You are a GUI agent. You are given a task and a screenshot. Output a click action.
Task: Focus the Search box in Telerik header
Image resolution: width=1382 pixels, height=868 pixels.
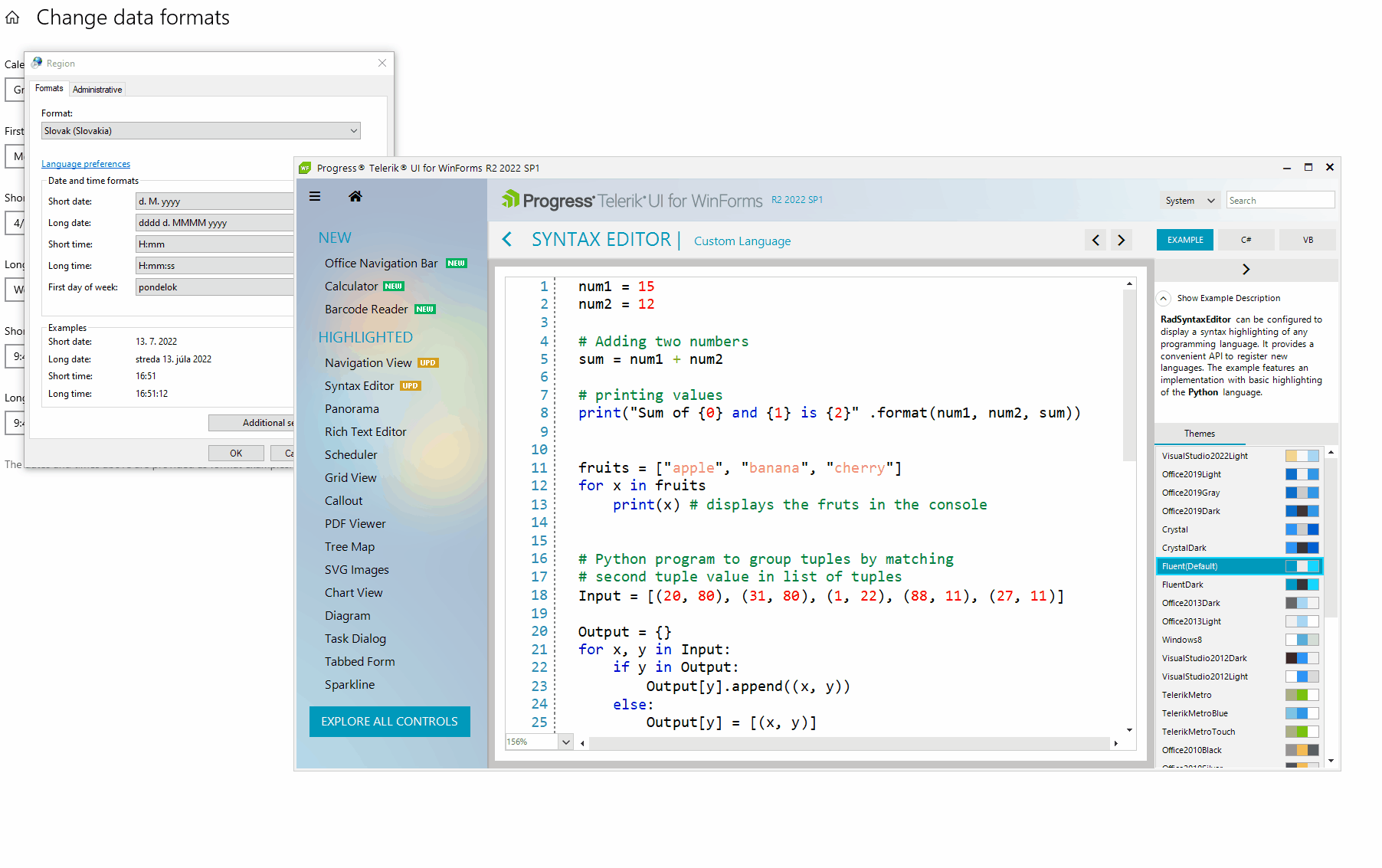[x=1280, y=201]
